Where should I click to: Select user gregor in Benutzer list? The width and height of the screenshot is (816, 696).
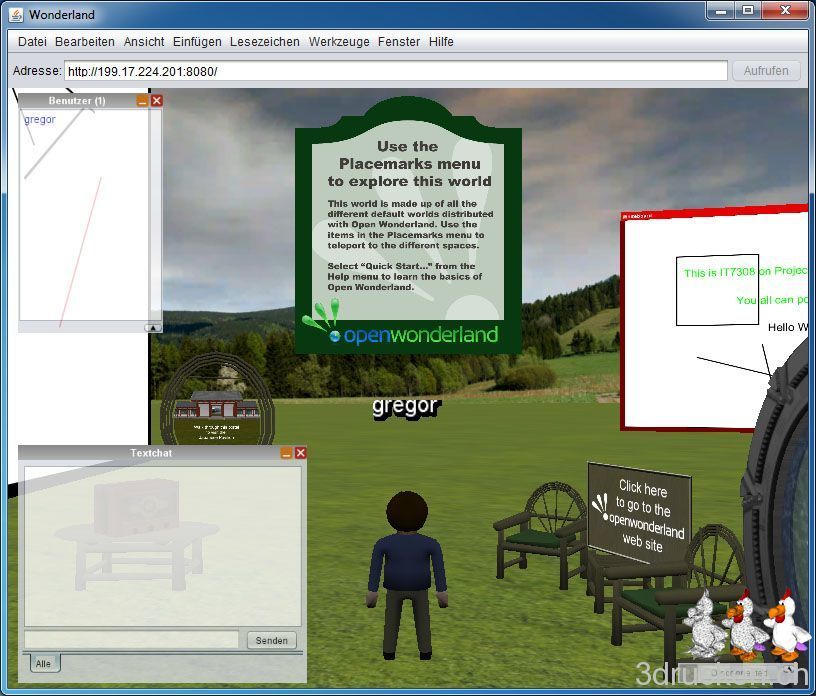coord(40,119)
